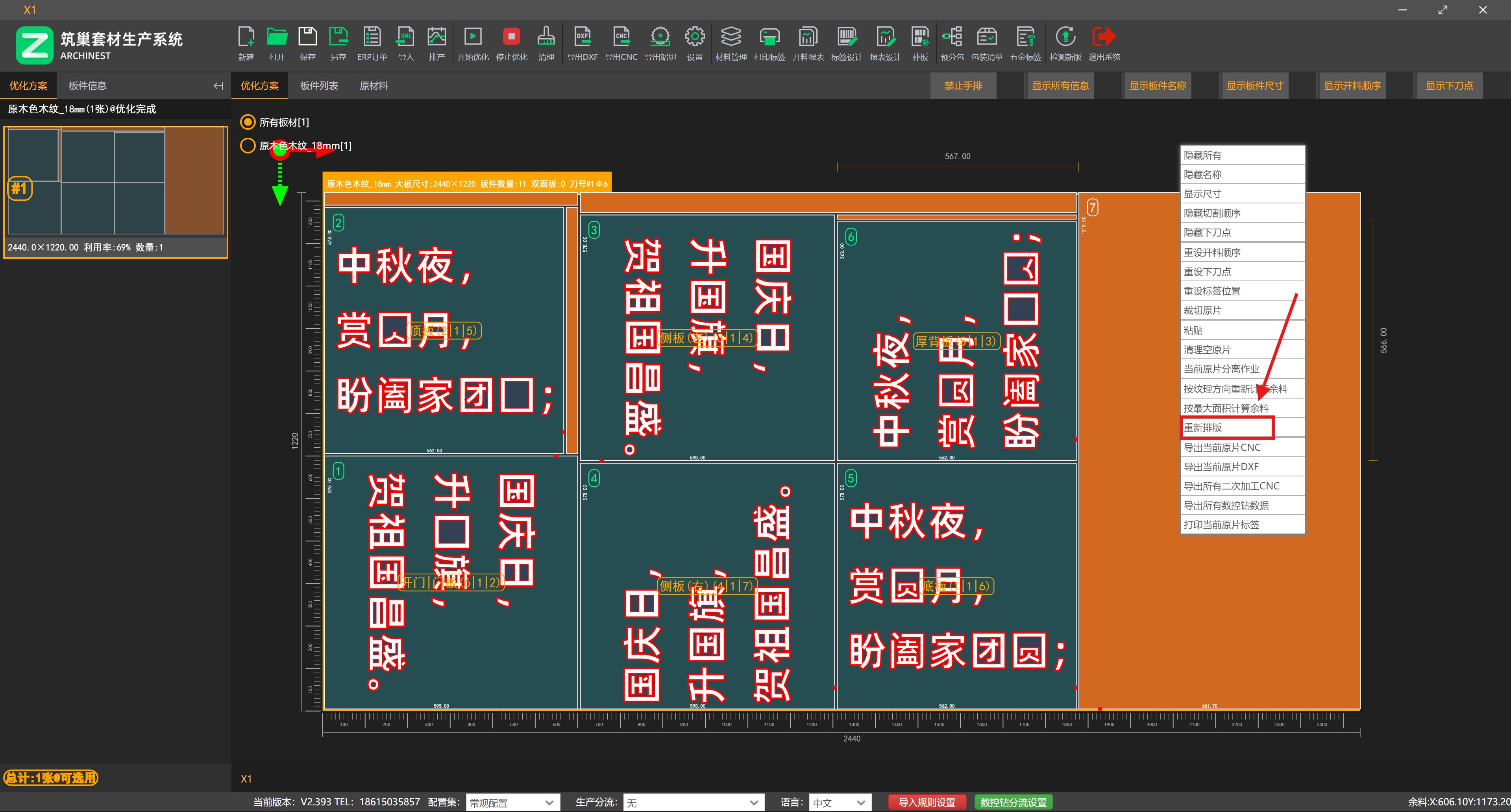
Task: Click the 导出CNC export icon
Action: (x=621, y=43)
